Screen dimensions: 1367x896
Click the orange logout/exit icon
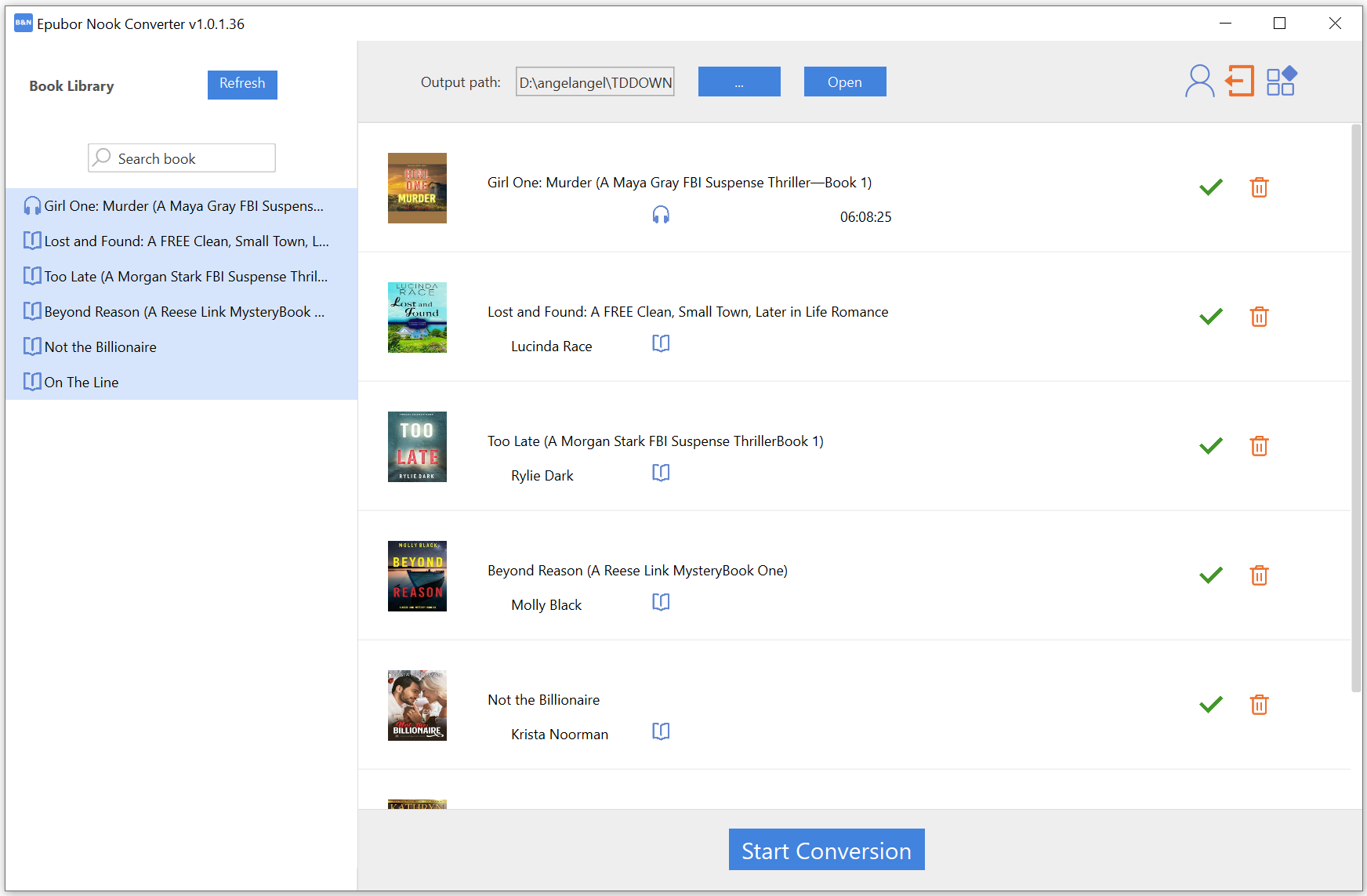(x=1240, y=81)
